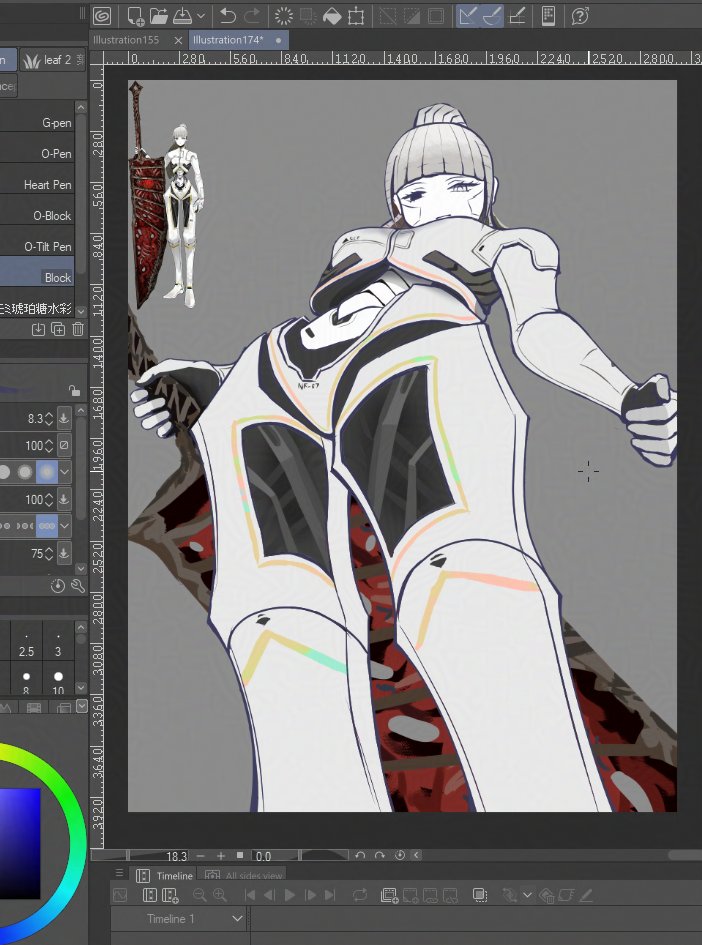Rotate the canvas right
702x945 pixels.
[380, 855]
